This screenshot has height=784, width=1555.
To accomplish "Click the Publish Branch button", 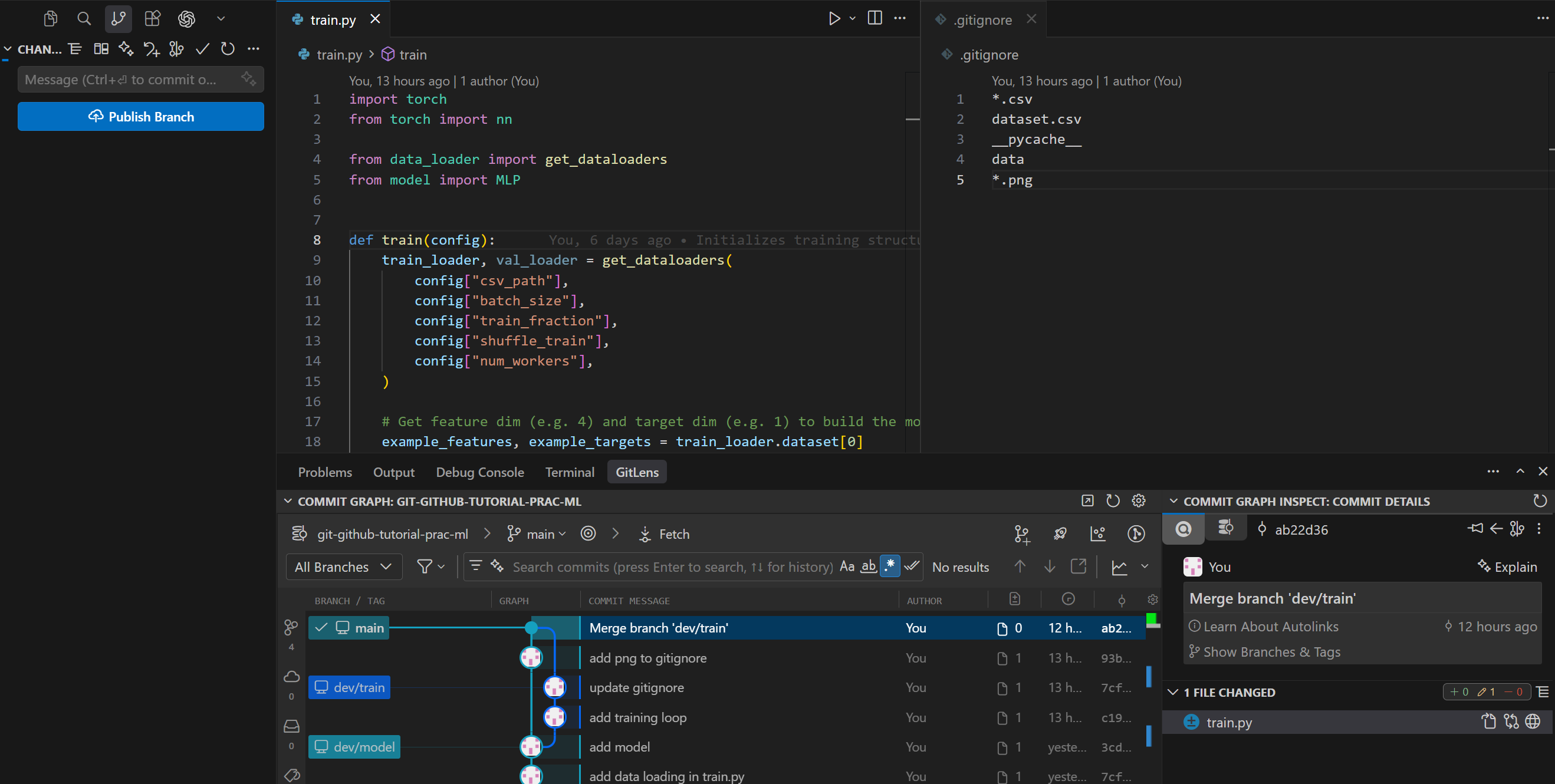I will click(x=141, y=117).
